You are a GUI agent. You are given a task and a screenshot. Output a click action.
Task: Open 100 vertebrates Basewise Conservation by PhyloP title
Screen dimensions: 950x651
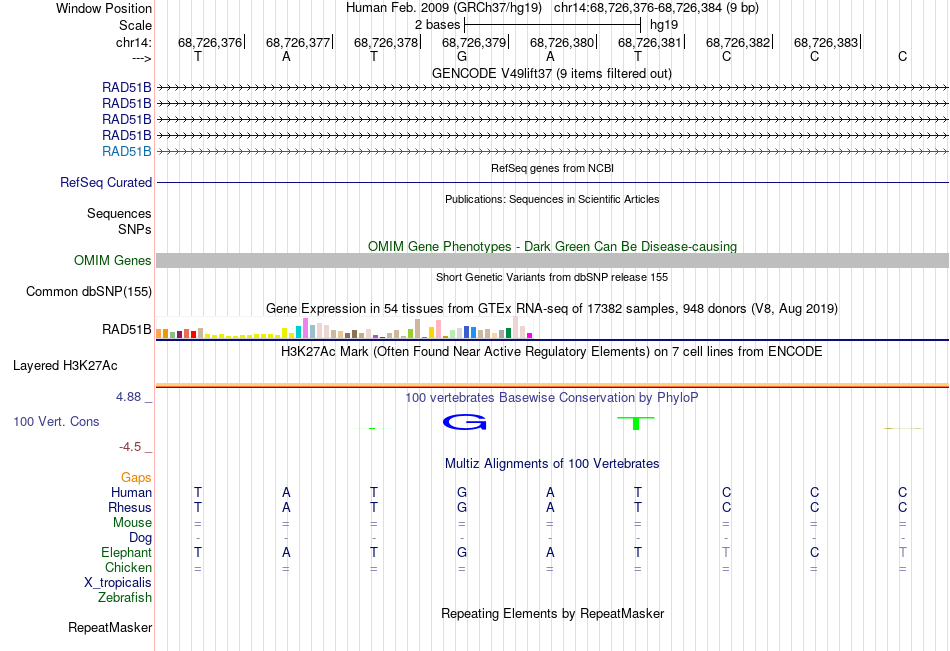point(551,398)
